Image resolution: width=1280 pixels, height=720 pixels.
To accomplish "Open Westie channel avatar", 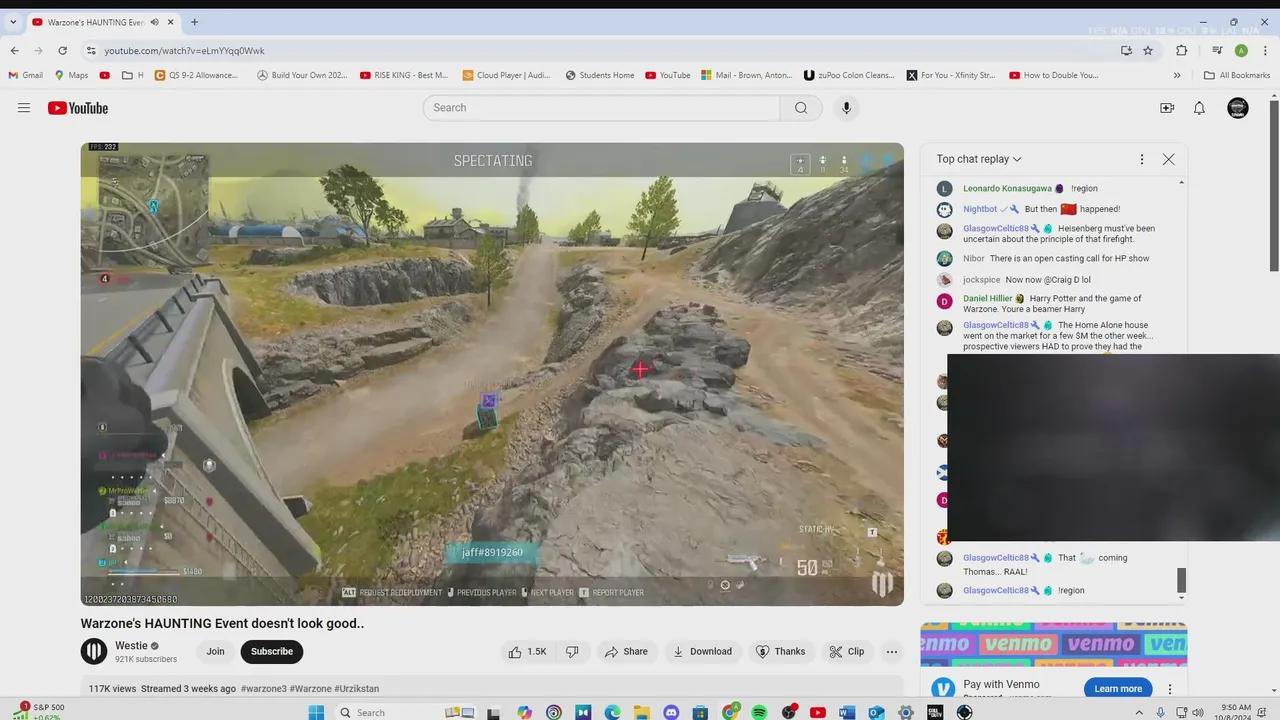I will (94, 652).
